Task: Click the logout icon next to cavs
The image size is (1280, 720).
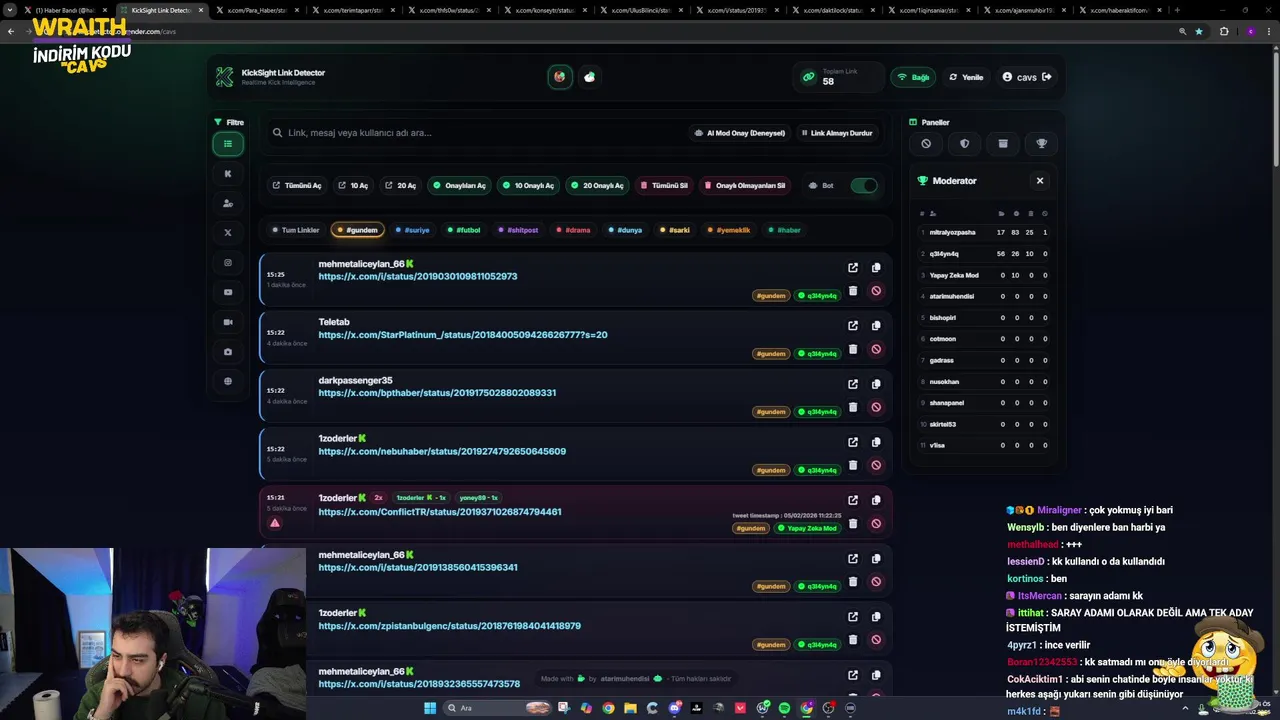Action: [x=1047, y=77]
